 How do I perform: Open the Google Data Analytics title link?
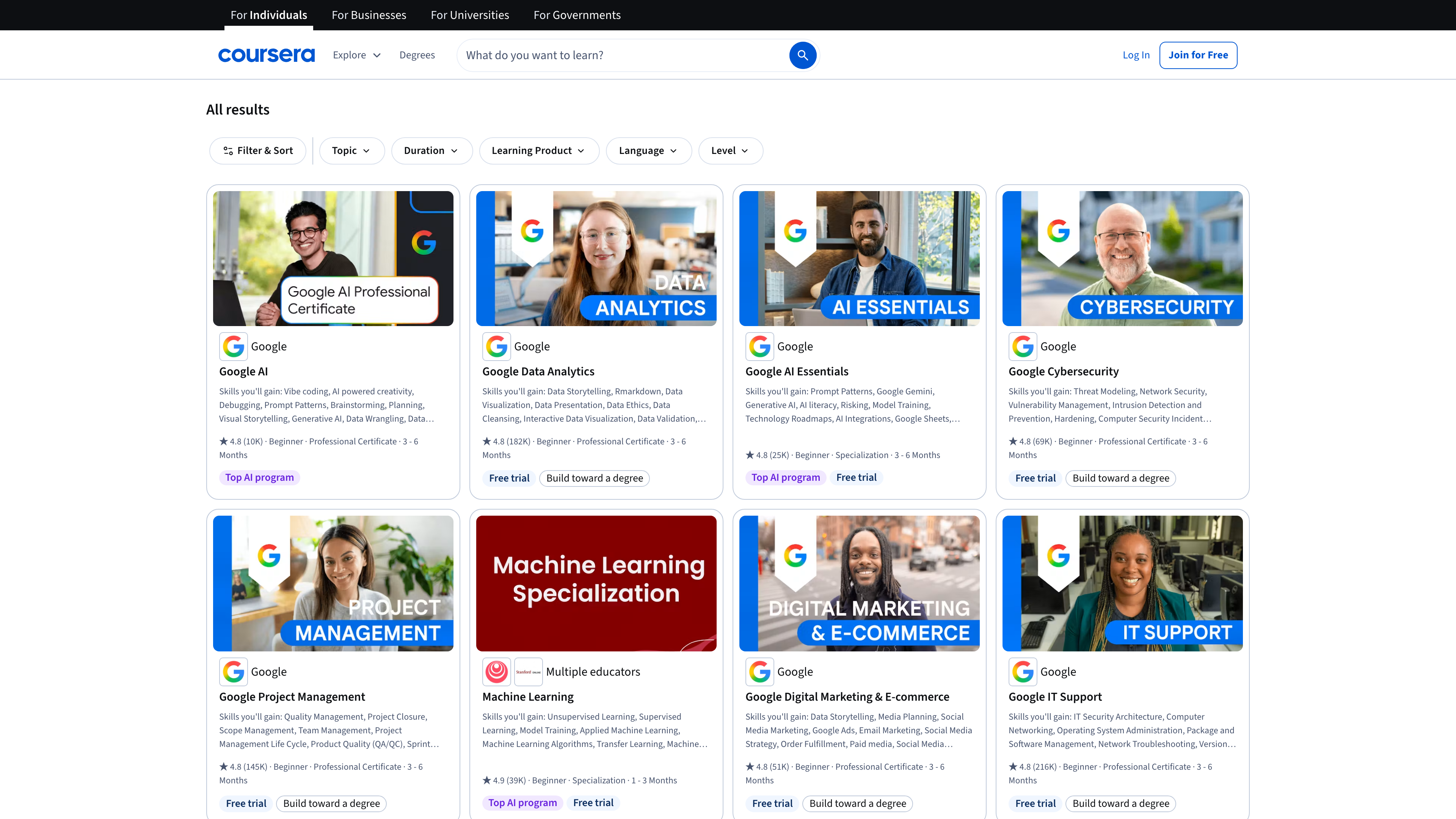[538, 371]
